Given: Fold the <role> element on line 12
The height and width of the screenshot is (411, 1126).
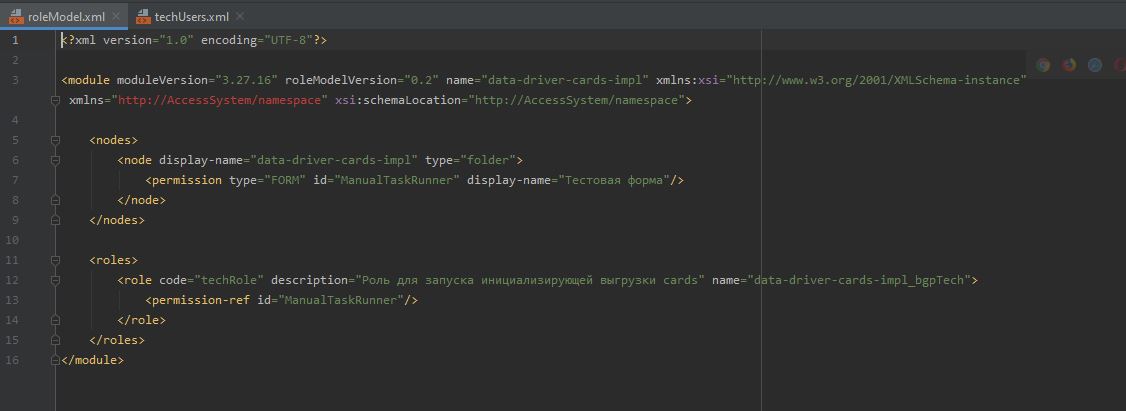Looking at the screenshot, I should point(56,280).
